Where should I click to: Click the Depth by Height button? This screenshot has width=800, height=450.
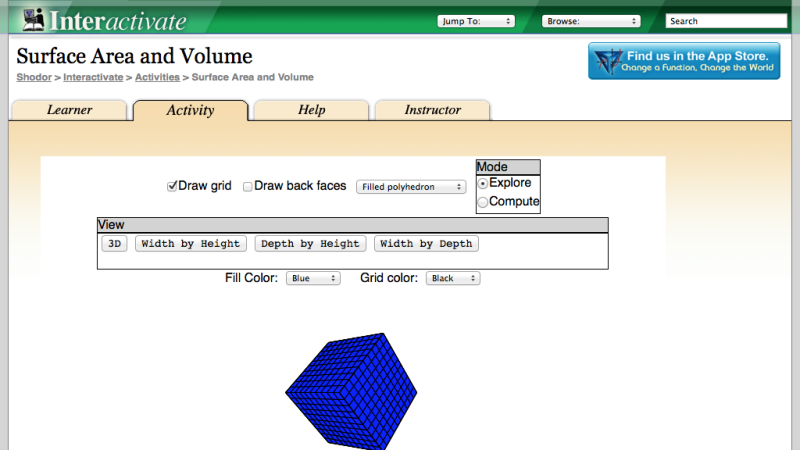(x=310, y=244)
